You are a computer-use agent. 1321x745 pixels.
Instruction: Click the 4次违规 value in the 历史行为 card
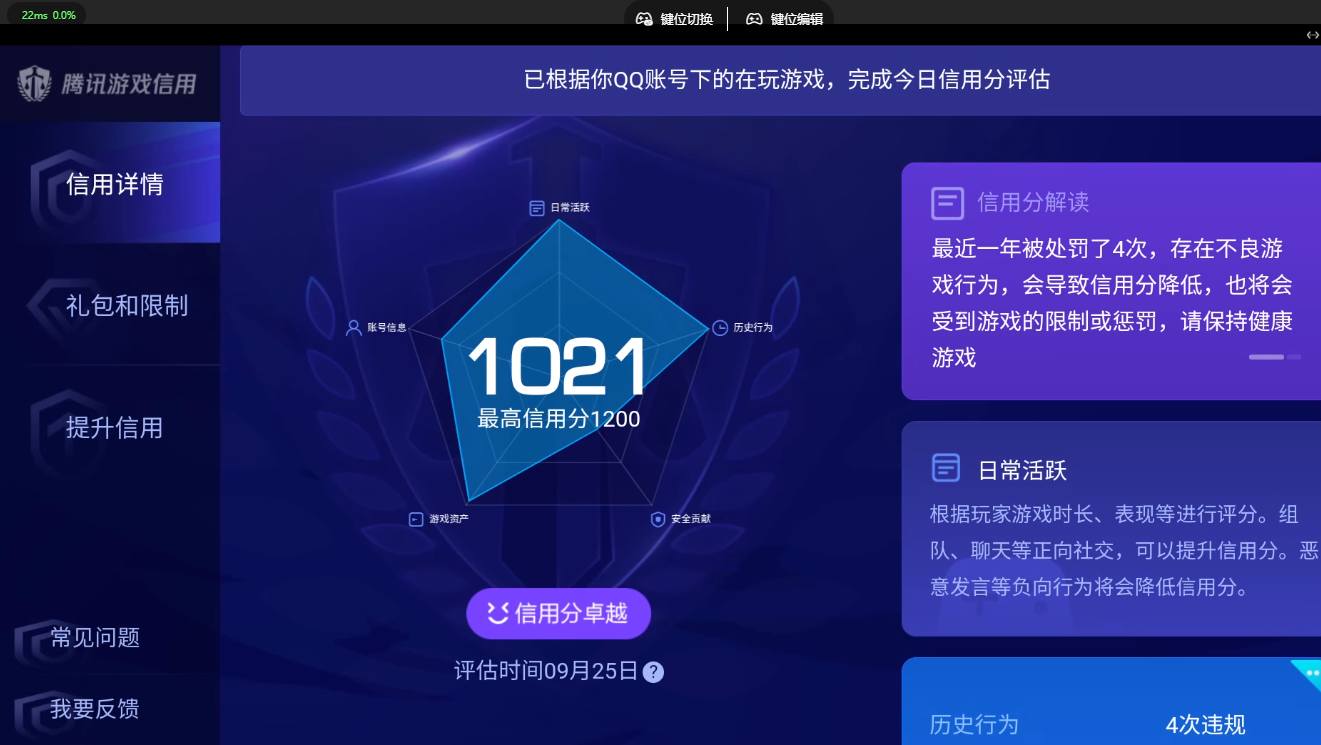tap(1205, 725)
